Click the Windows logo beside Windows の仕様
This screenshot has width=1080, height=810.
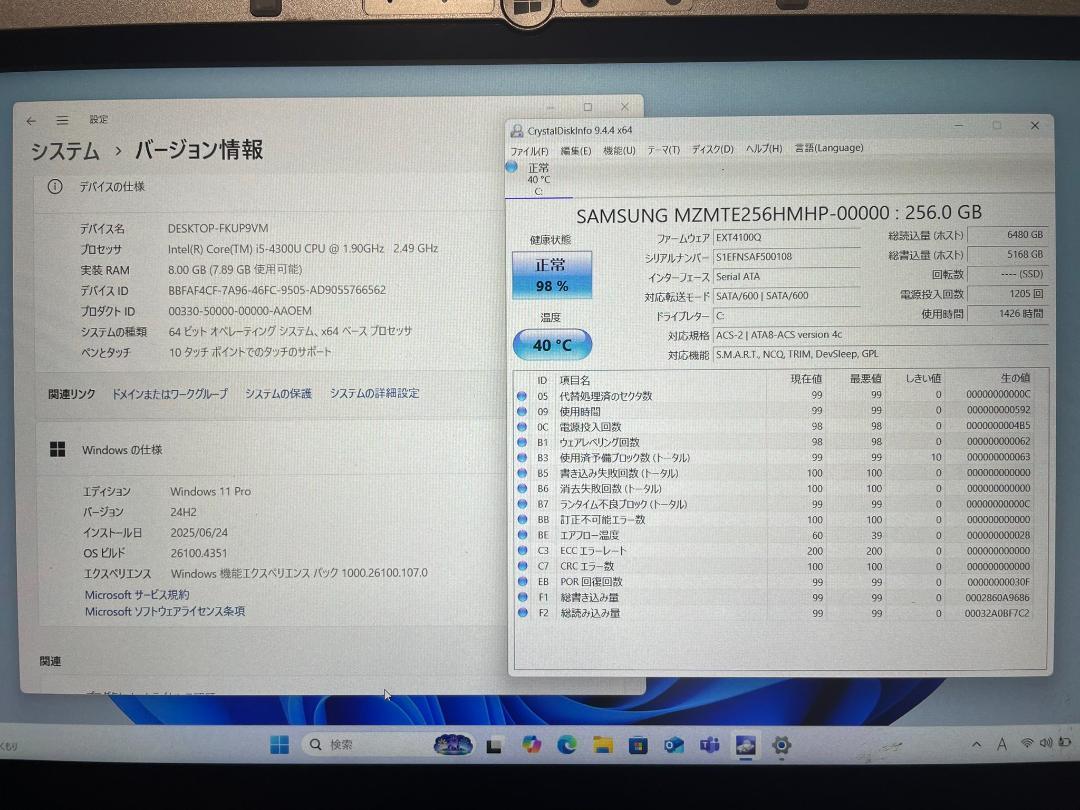point(58,450)
